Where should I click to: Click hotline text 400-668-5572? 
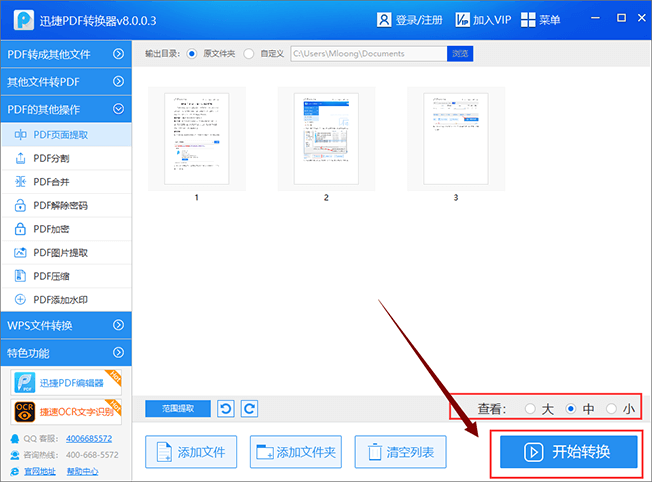coord(92,455)
